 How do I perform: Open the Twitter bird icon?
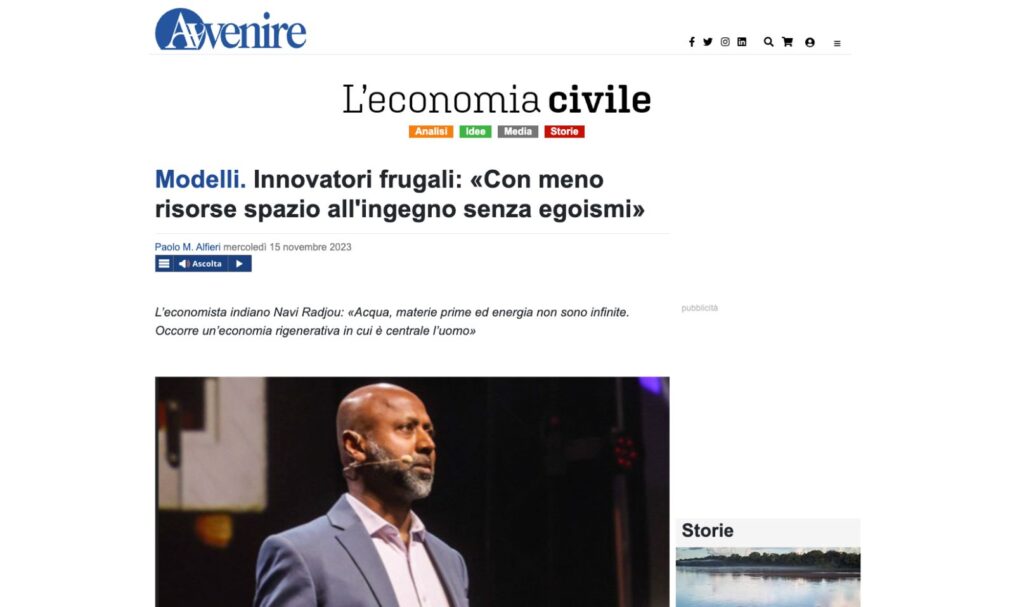pyautogui.click(x=708, y=42)
